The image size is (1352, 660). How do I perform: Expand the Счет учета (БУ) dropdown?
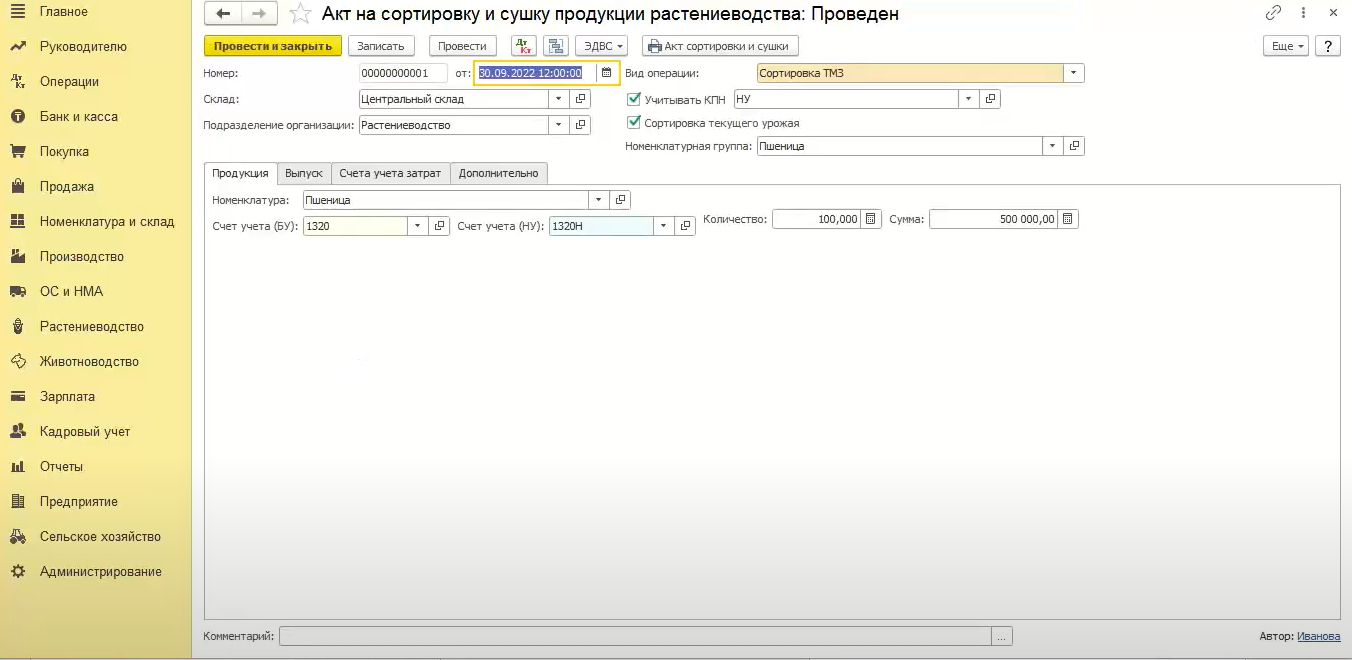coord(417,226)
